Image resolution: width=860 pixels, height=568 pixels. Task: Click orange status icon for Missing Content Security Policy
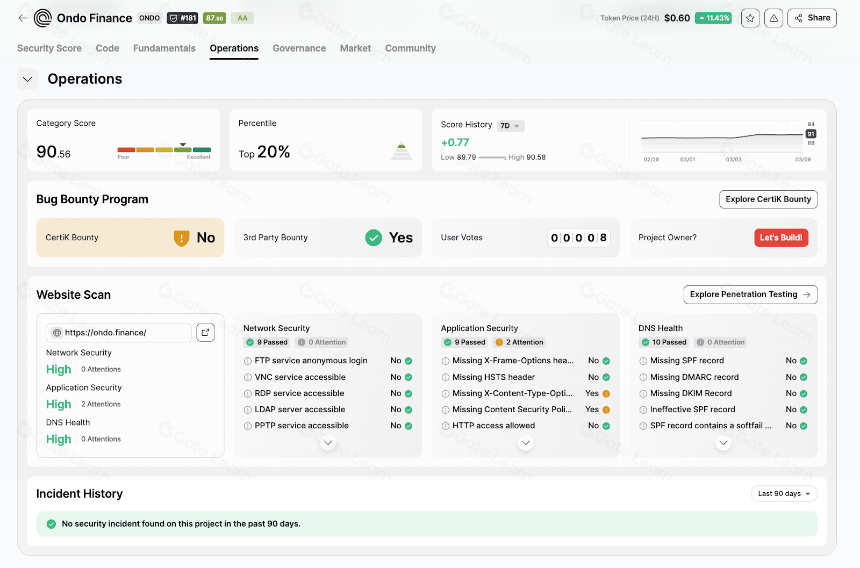click(x=606, y=410)
